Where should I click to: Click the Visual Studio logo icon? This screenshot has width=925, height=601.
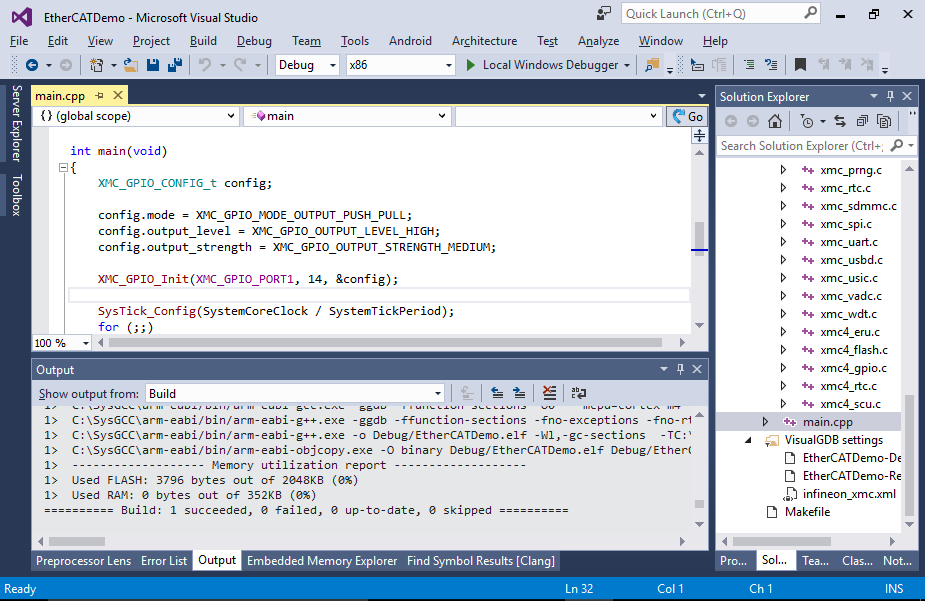pyautogui.click(x=22, y=17)
